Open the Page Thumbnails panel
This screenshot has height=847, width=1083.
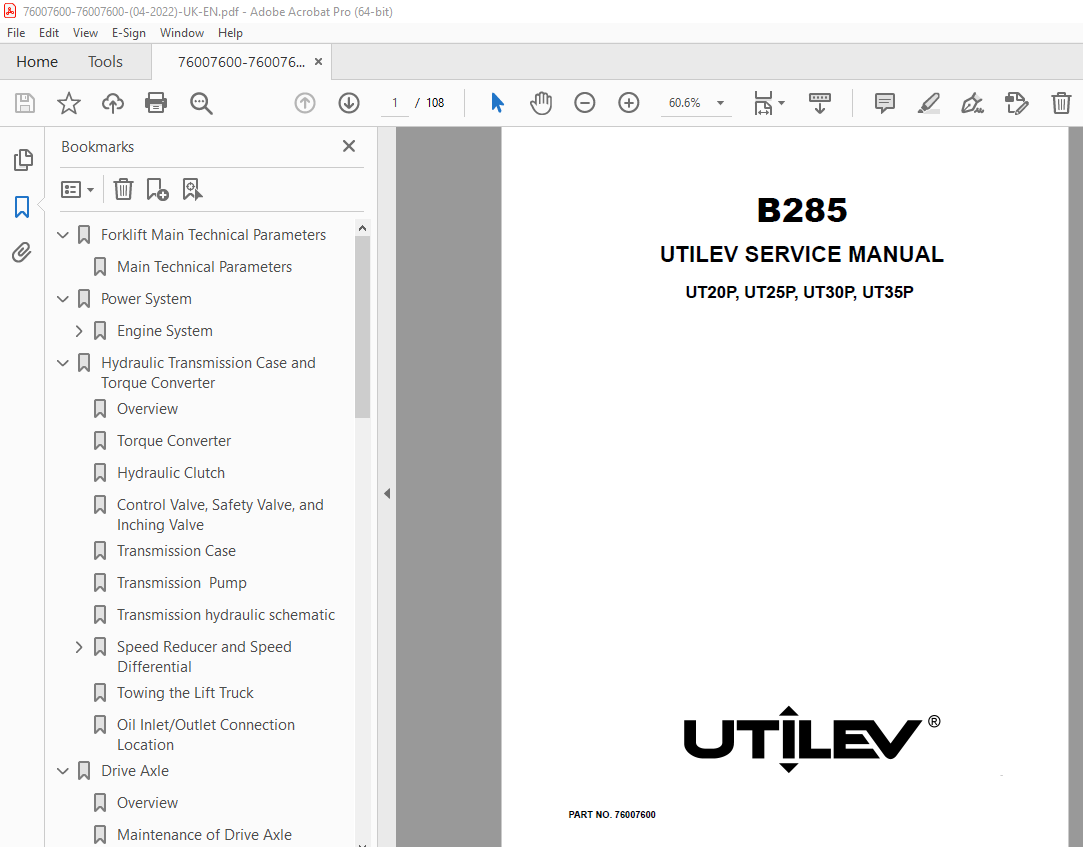(23, 160)
